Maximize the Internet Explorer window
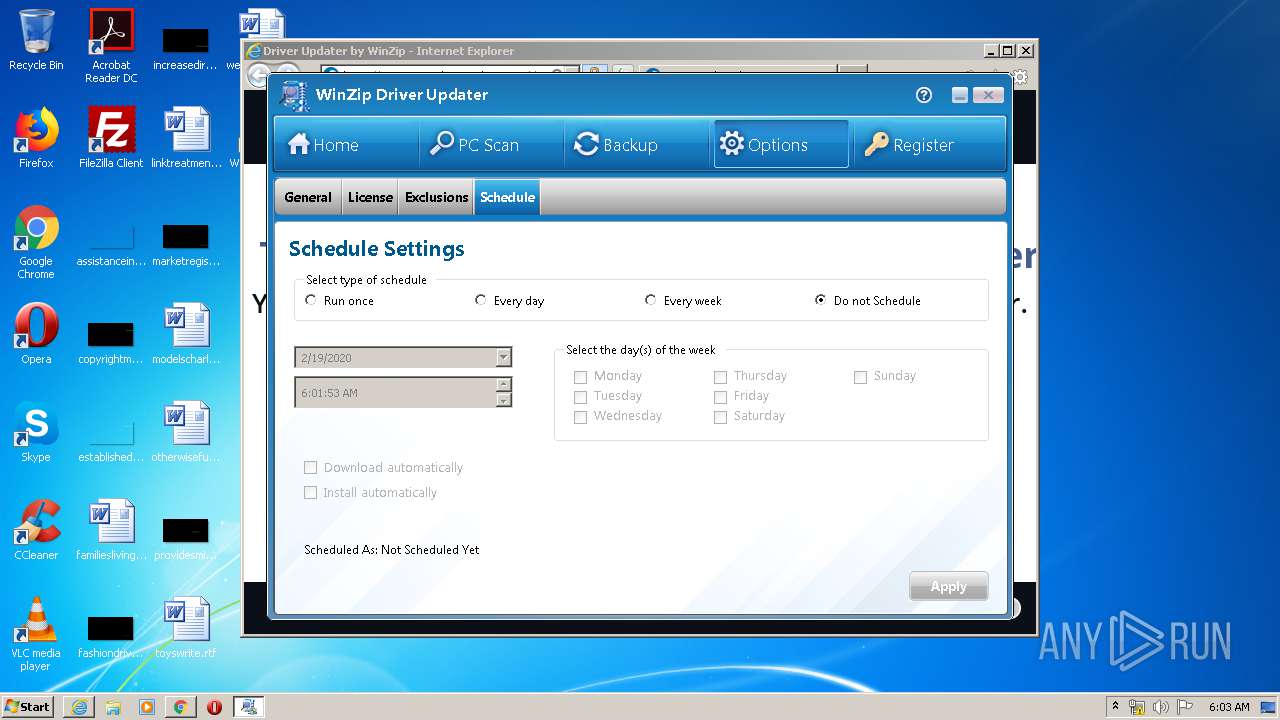This screenshot has width=1280, height=720. (x=1008, y=51)
